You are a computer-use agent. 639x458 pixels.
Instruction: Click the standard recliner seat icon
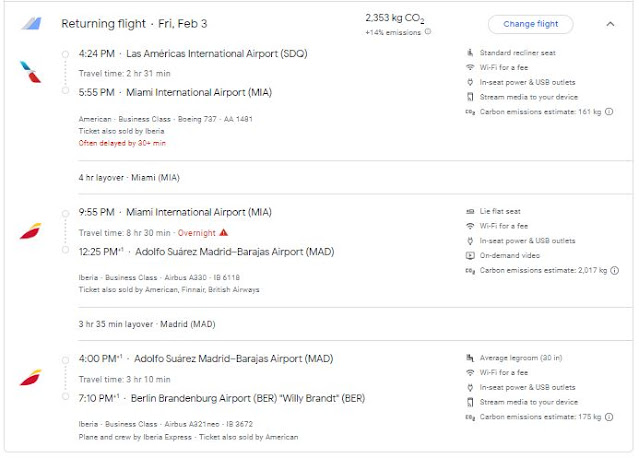470,53
